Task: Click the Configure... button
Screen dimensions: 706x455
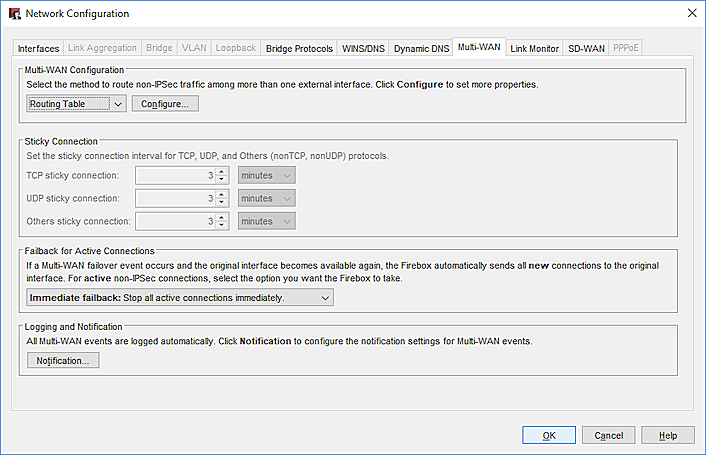Action: pos(165,104)
